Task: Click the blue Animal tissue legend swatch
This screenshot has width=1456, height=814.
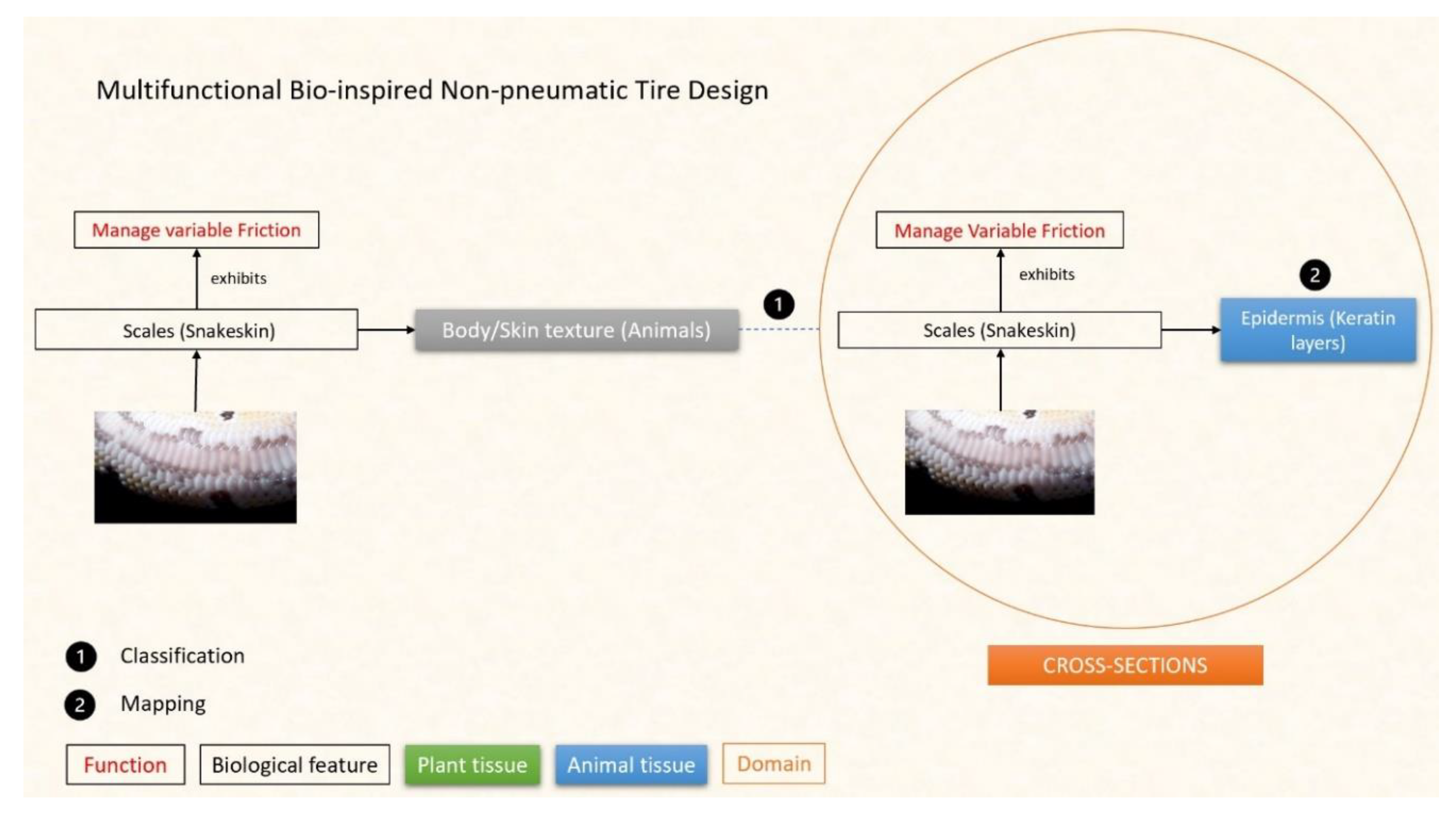Action: click(631, 765)
